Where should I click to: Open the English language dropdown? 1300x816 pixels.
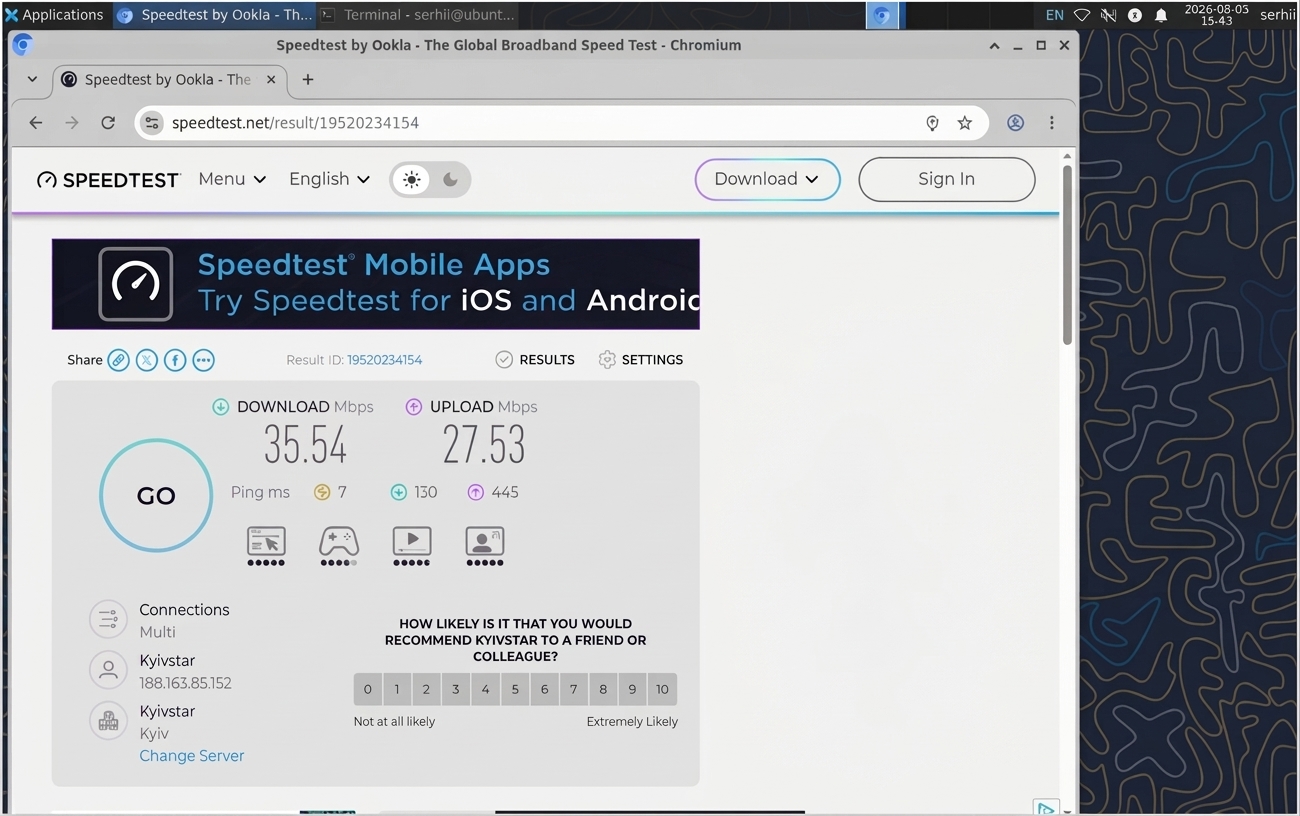coord(329,179)
